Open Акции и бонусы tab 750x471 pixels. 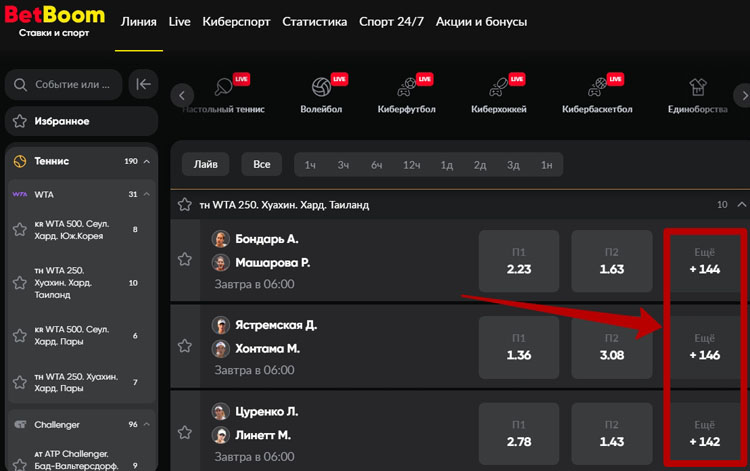point(481,22)
